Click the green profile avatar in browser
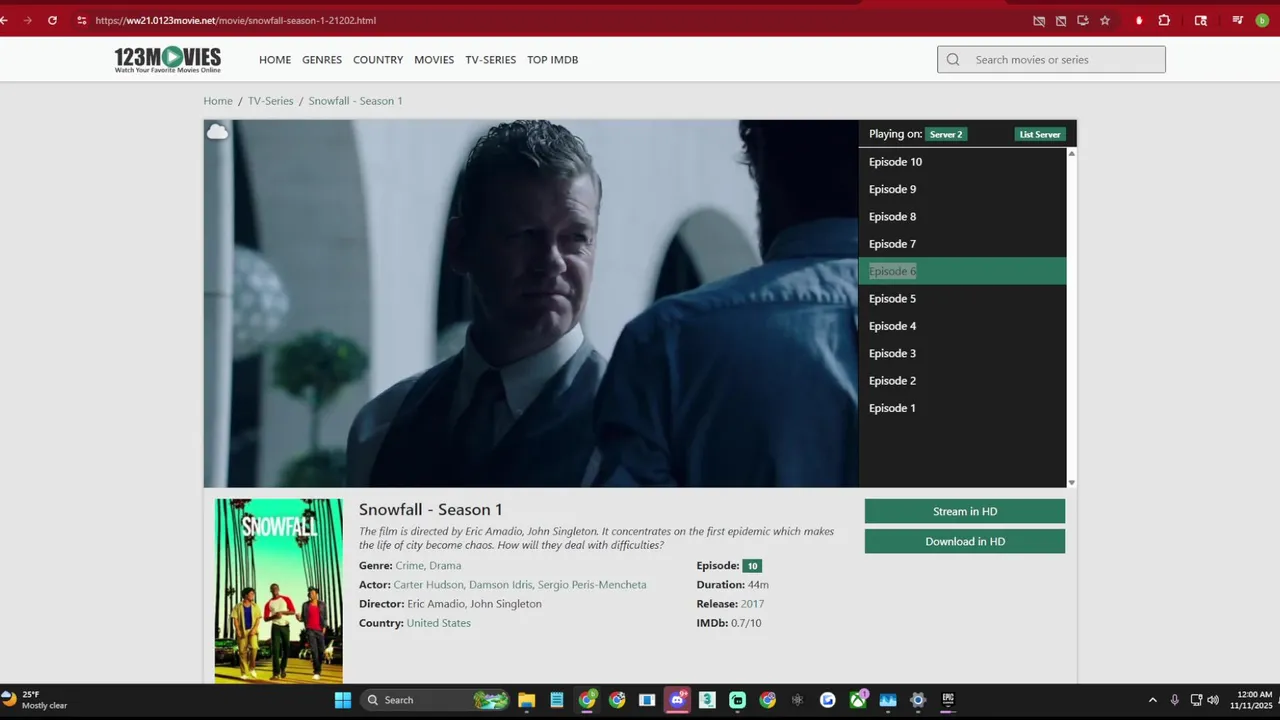This screenshot has width=1280, height=720. [1262, 20]
